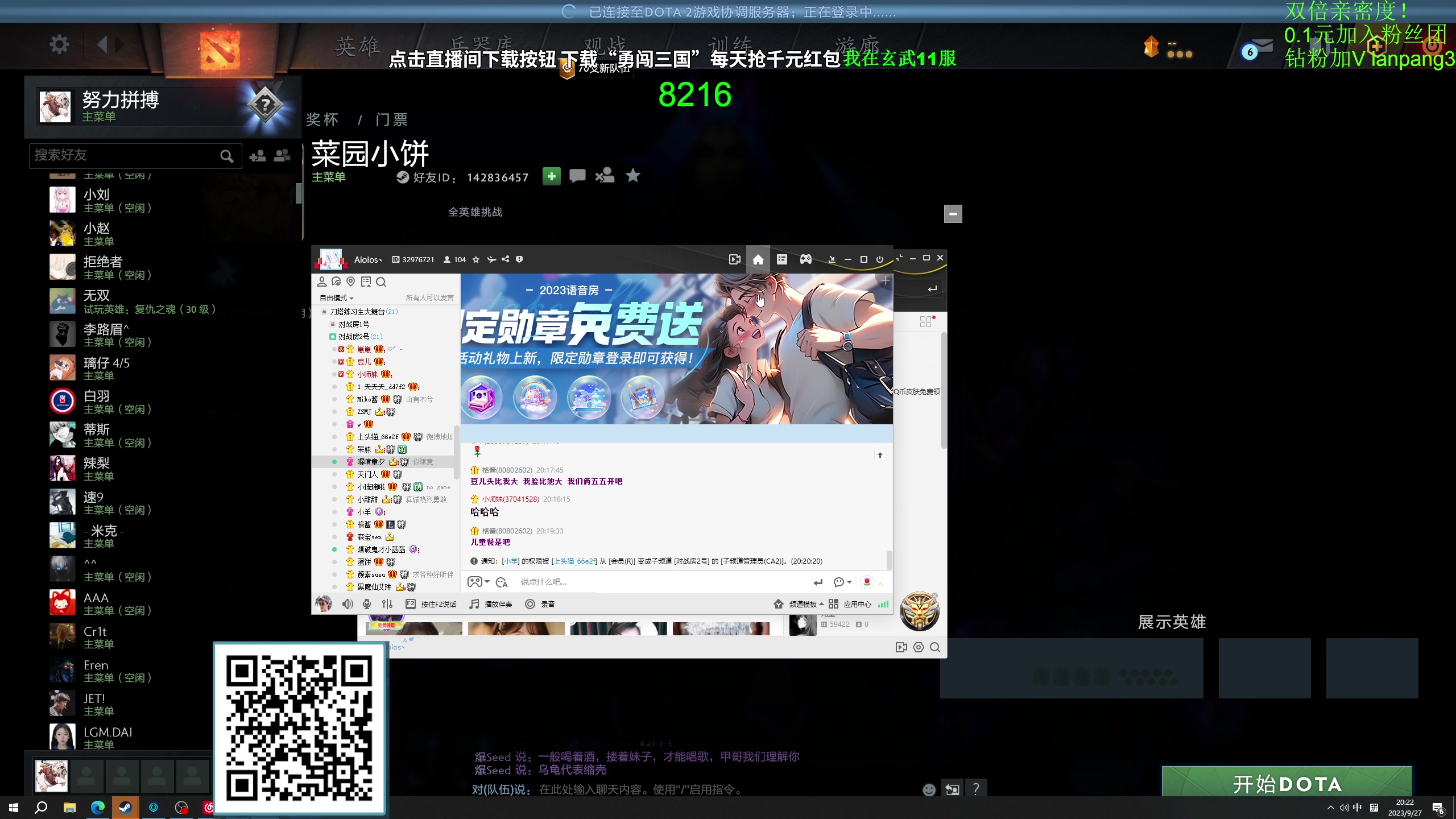Select 对战房1号 sub-channel
Viewport: 1456px width, 819px height.
pos(354,324)
